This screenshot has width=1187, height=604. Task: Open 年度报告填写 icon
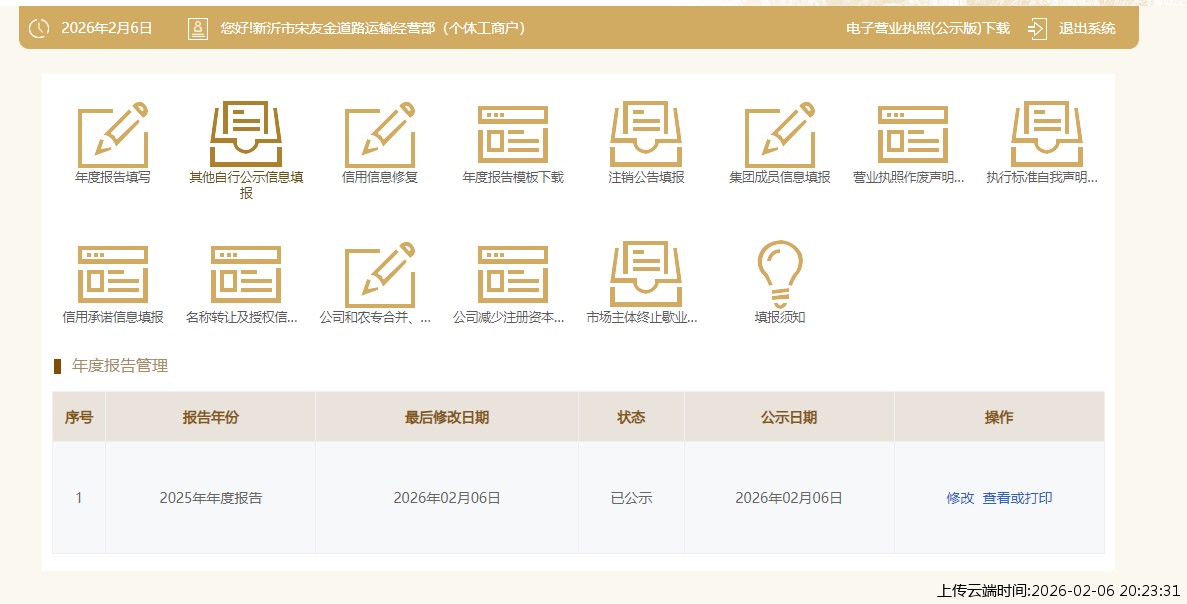point(113,135)
